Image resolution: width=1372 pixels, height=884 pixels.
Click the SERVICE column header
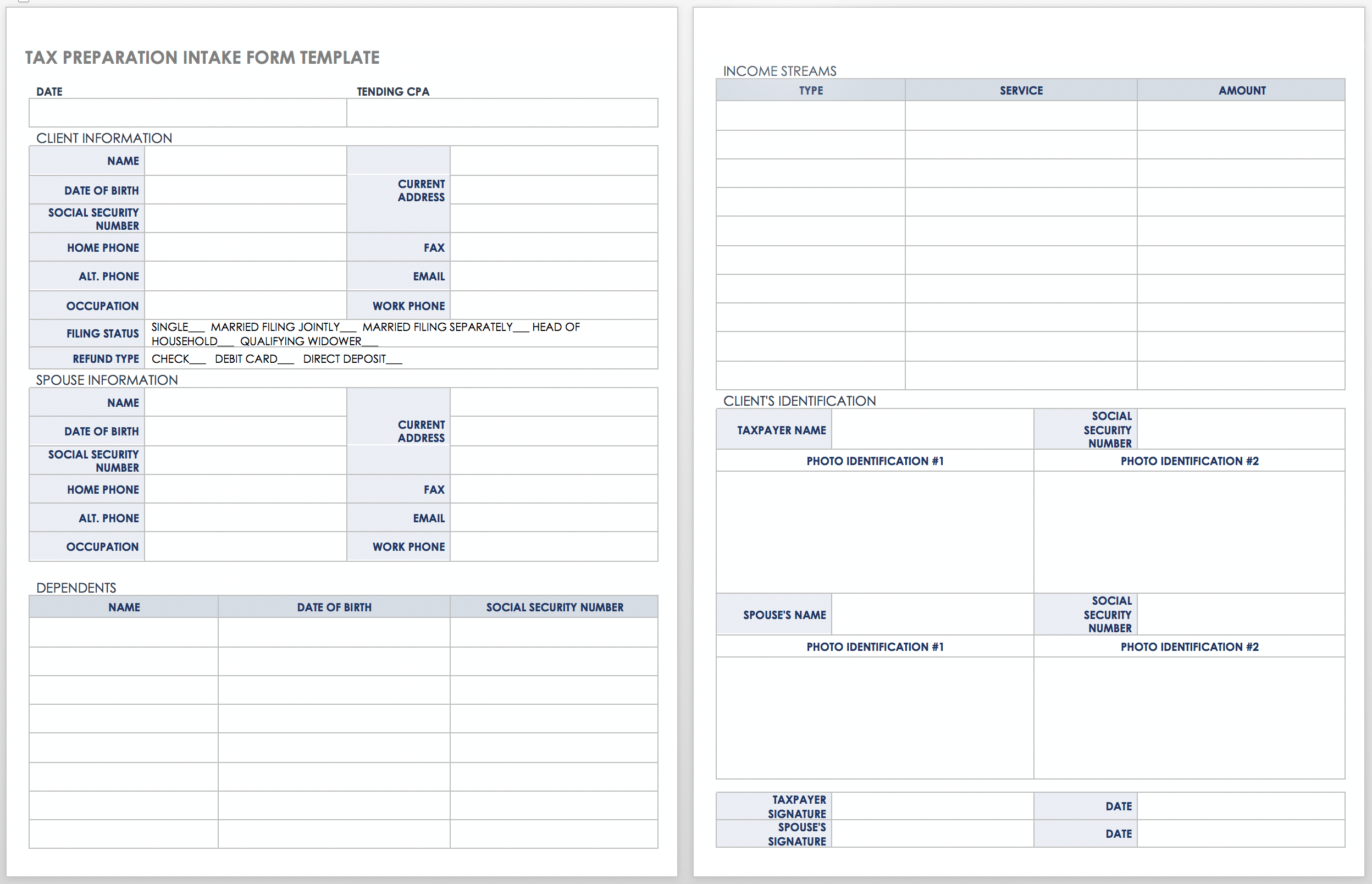tap(1021, 91)
